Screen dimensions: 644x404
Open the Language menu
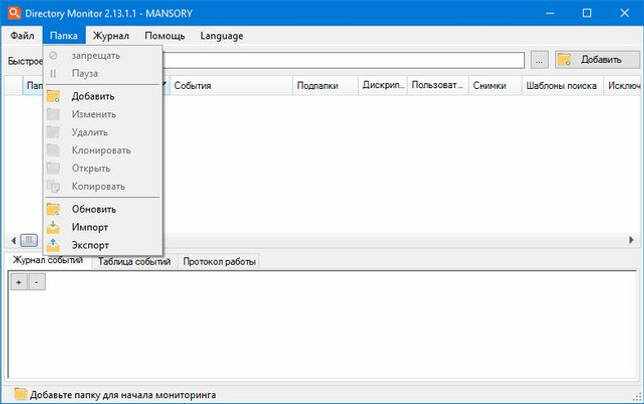[x=221, y=36]
